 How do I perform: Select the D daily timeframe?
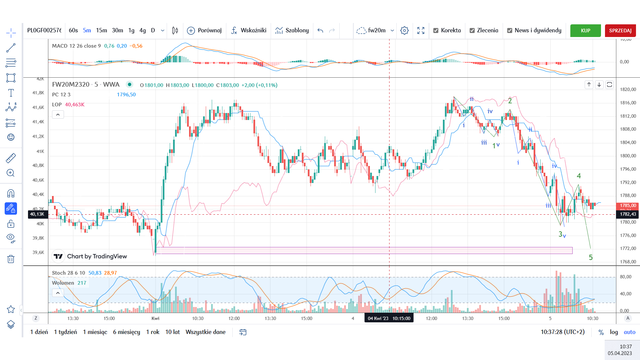point(153,31)
